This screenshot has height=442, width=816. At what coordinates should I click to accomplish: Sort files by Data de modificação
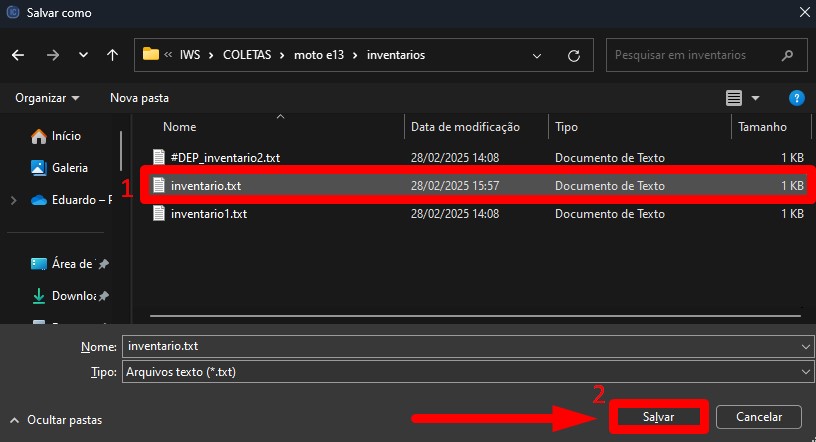[x=465, y=127]
